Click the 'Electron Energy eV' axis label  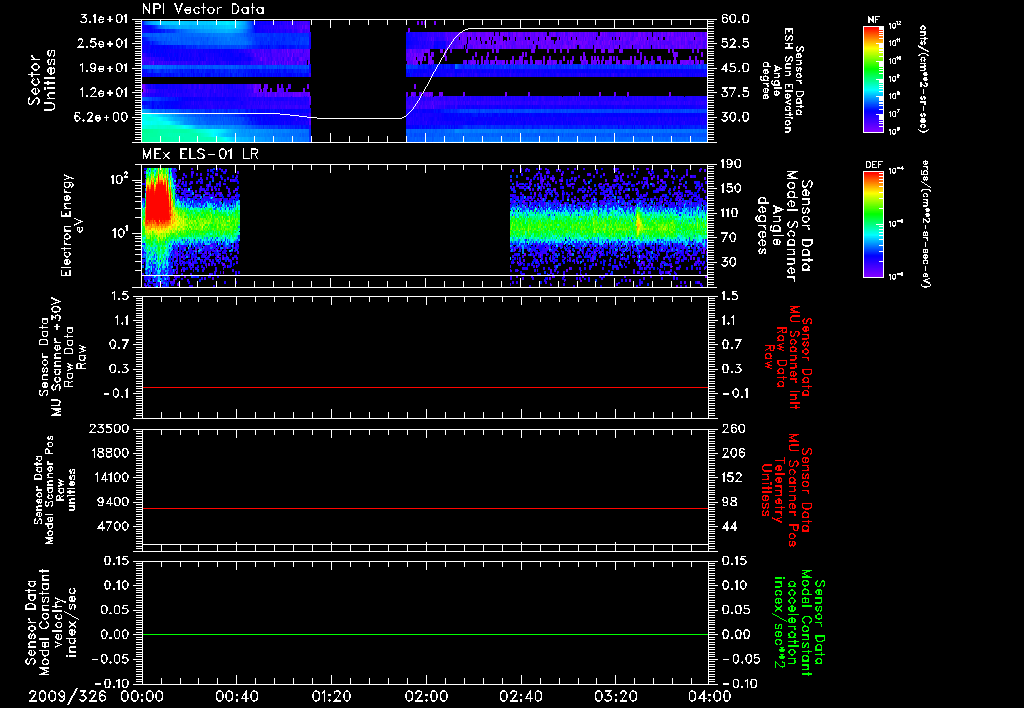[72, 225]
